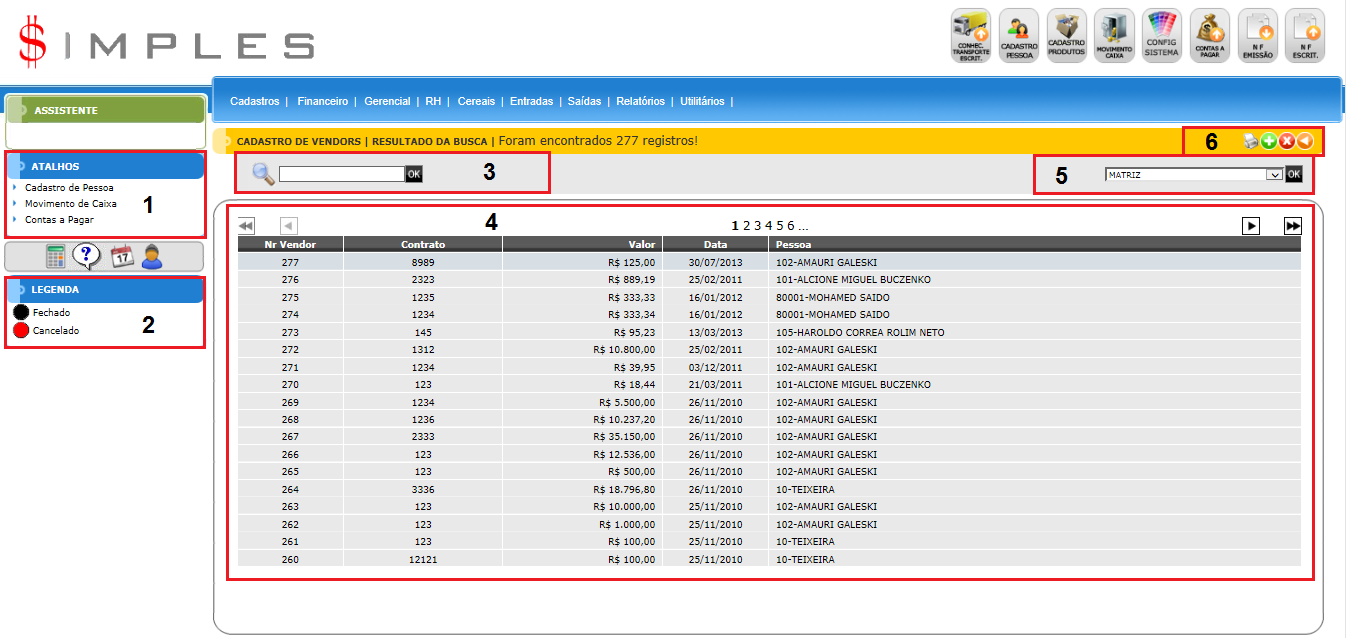Click the Cadastros menu item
The image size is (1346, 638).
coord(254,101)
